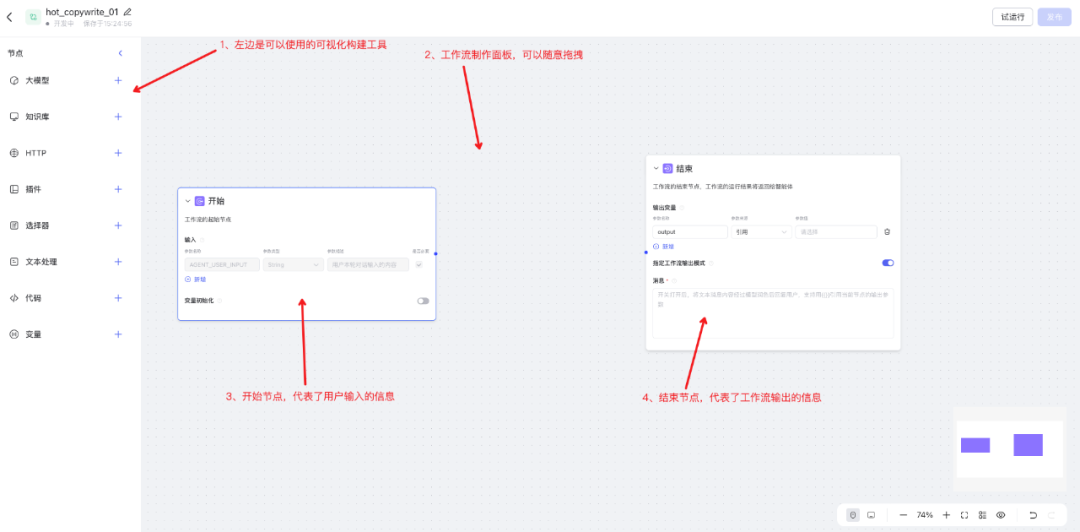Click the minimap 开始 node thumbnail
Screen dimensions: 1080x532
coord(975,445)
